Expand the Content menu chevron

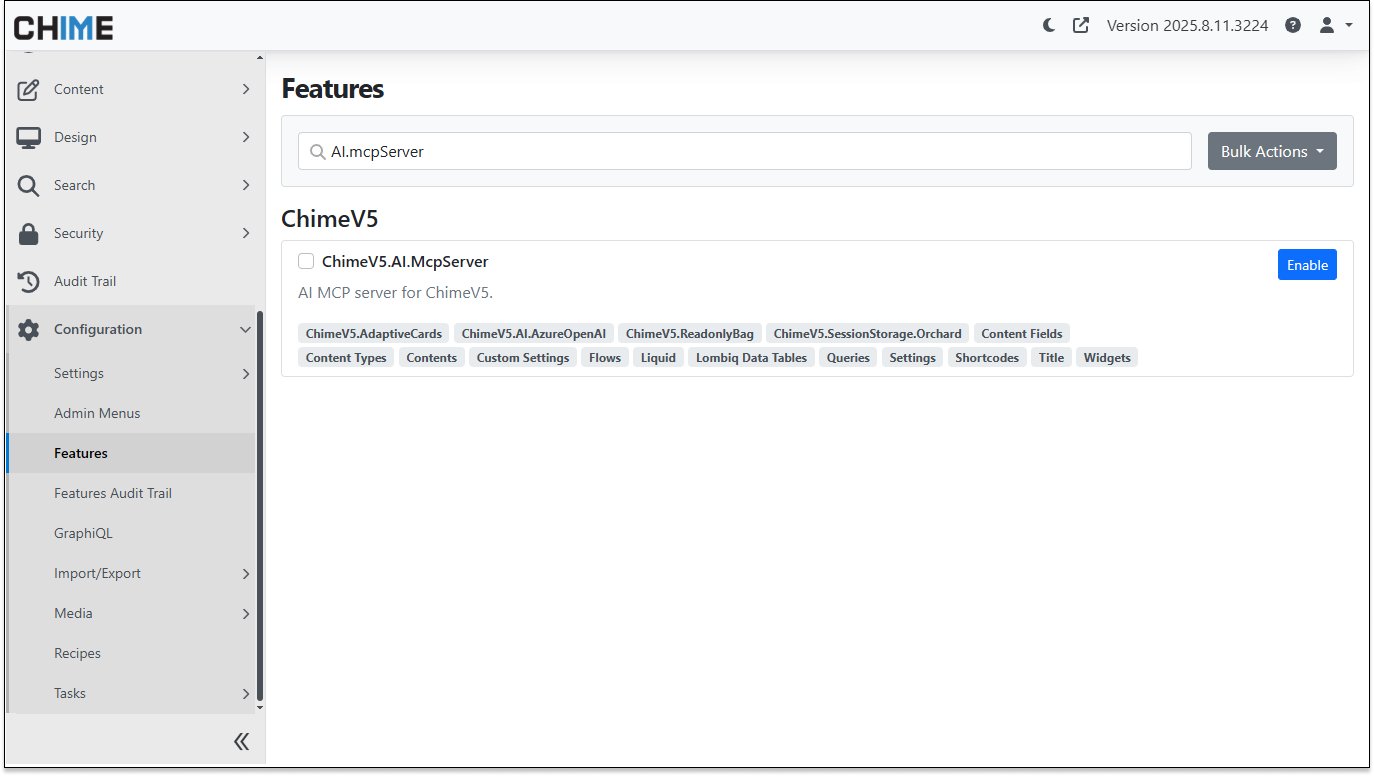246,89
